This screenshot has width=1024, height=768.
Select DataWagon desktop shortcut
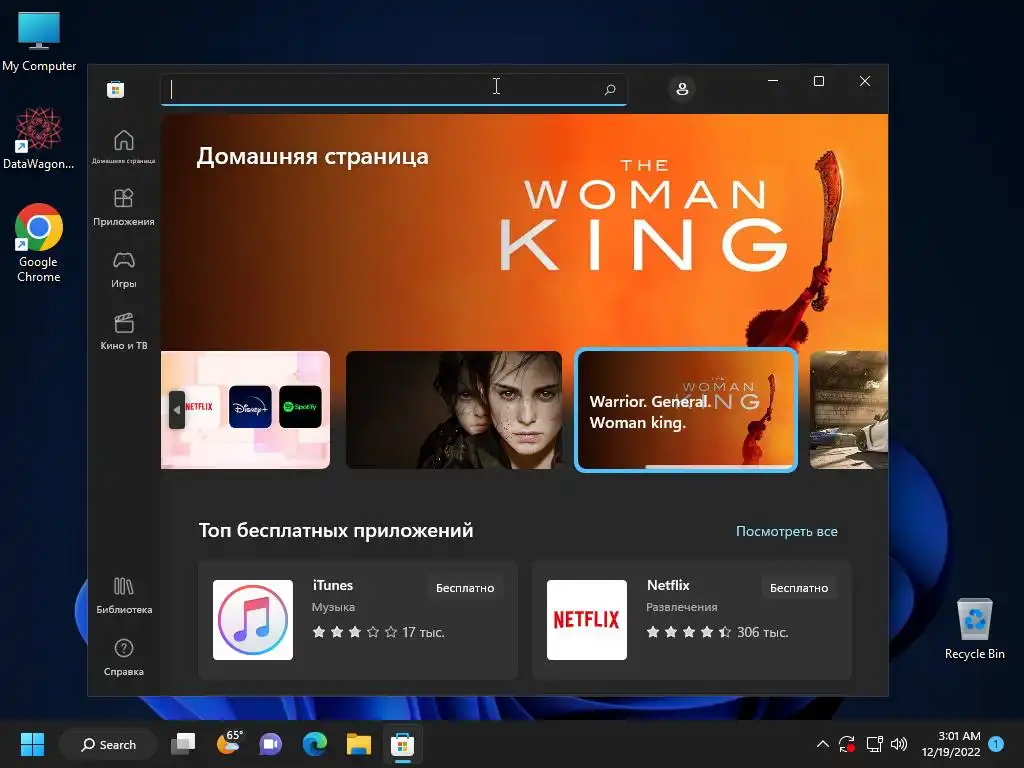(39, 139)
